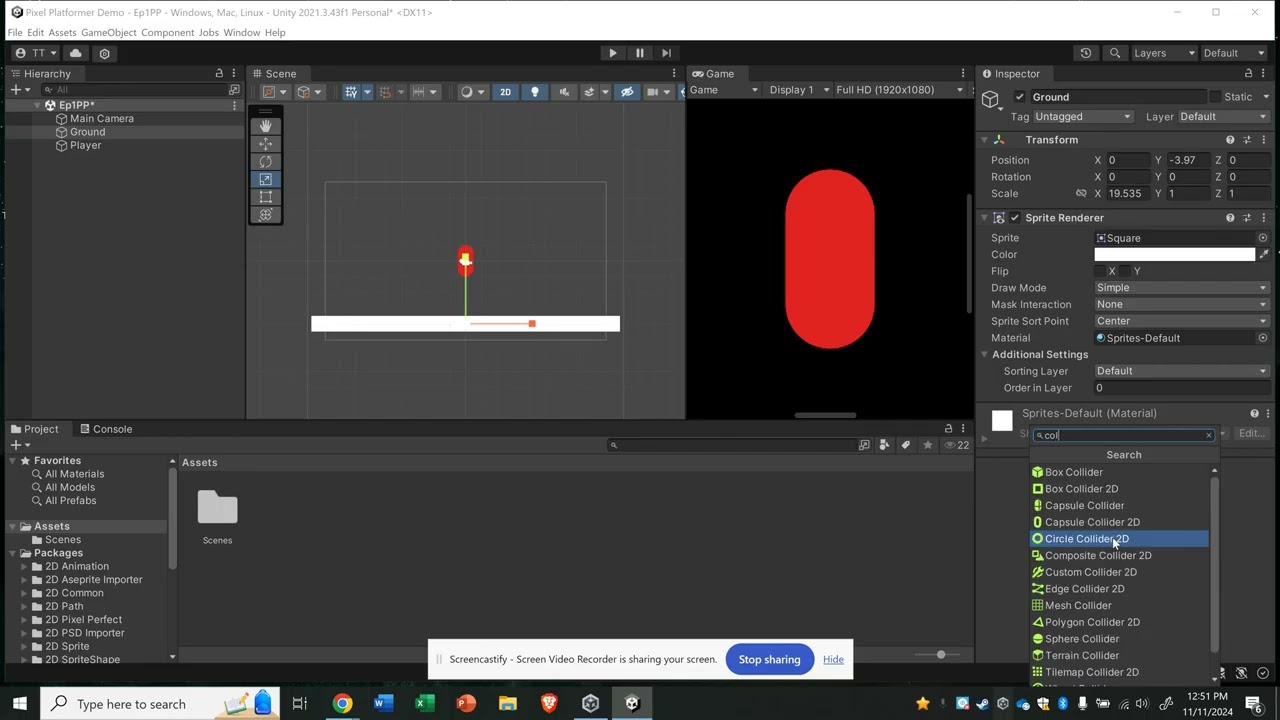Toggle Flip Y checkbox
The width and height of the screenshot is (1280, 720).
pos(1126,271)
